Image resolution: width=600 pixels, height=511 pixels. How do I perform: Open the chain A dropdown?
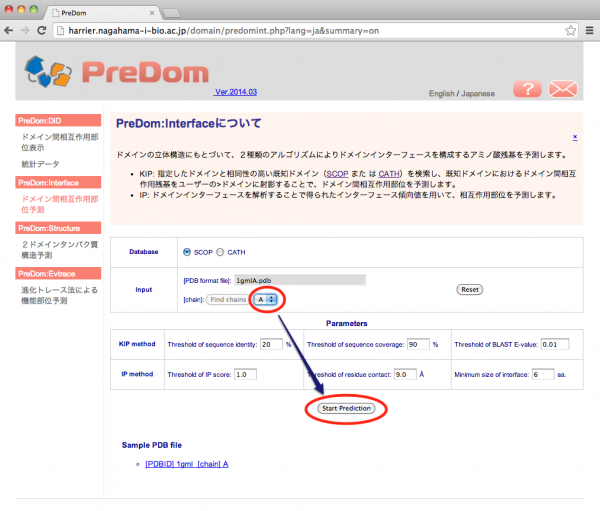[x=266, y=299]
